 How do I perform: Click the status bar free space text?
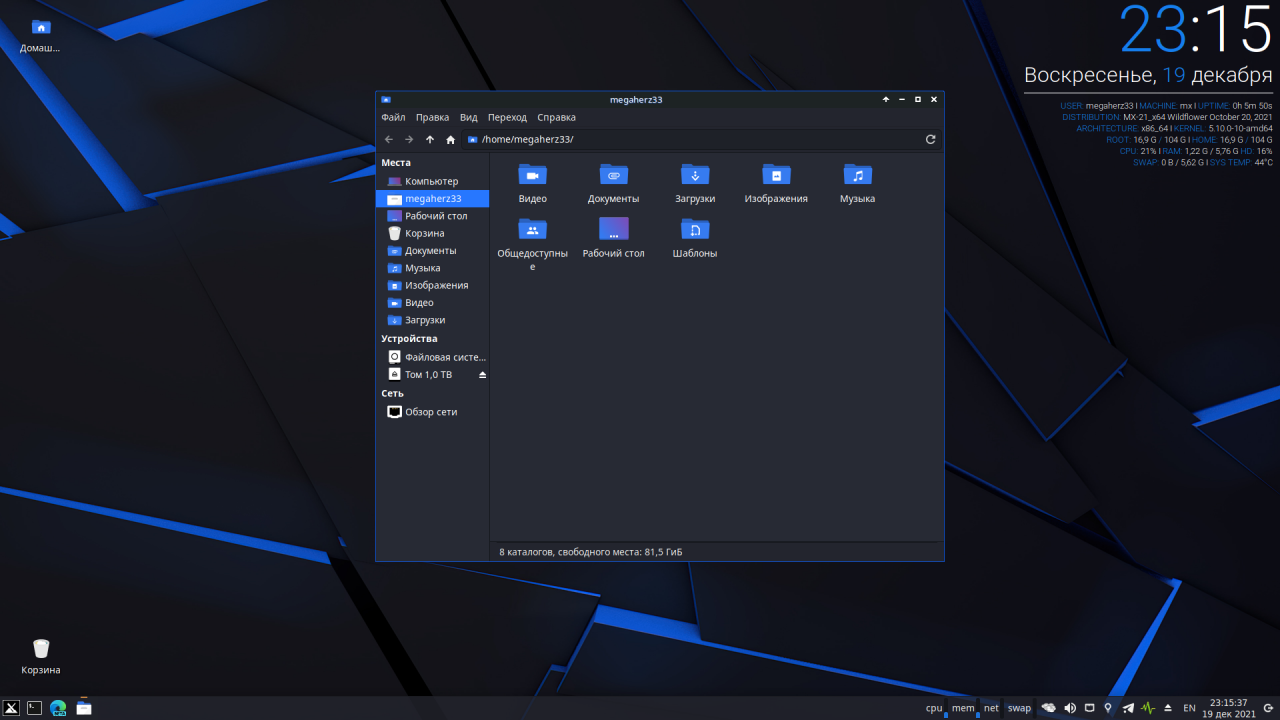click(591, 552)
